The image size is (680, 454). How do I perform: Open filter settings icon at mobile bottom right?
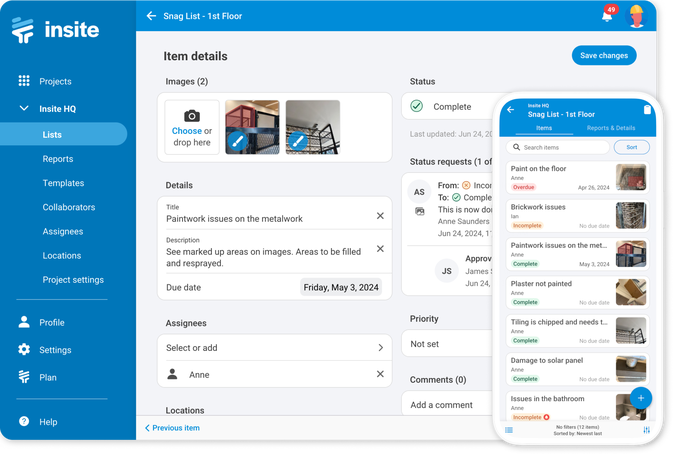647,430
